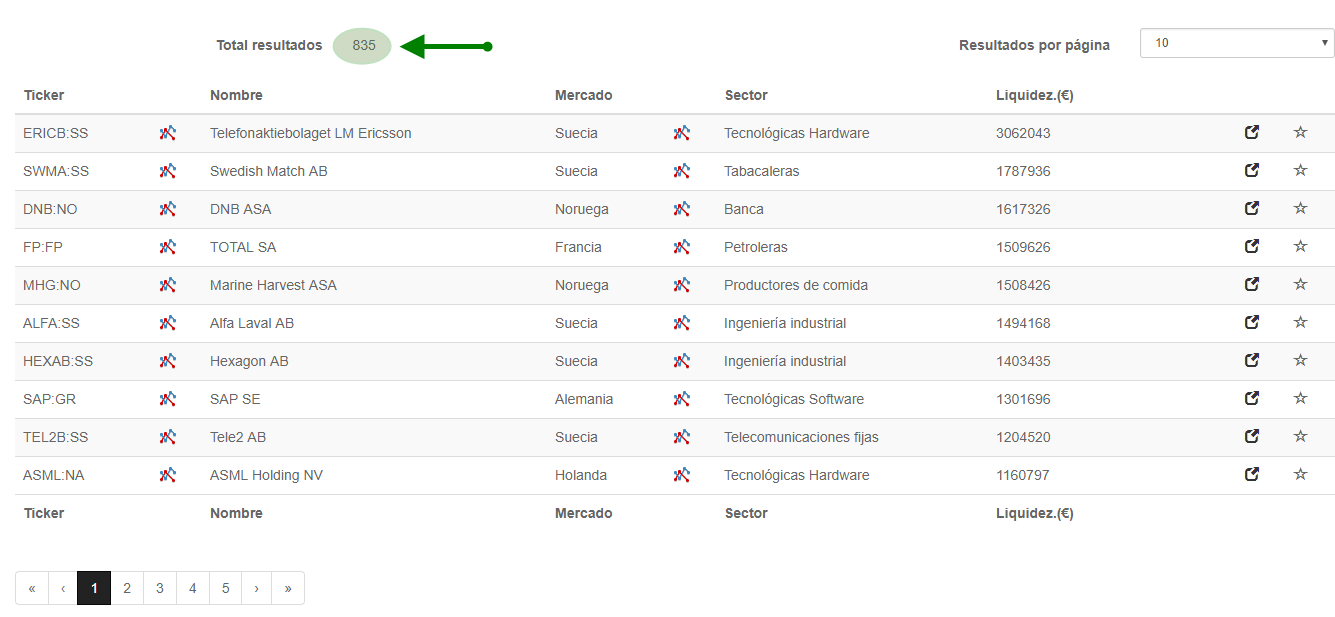
Task: Open chart icon next to MHG:NO ticker
Action: tap(168, 285)
